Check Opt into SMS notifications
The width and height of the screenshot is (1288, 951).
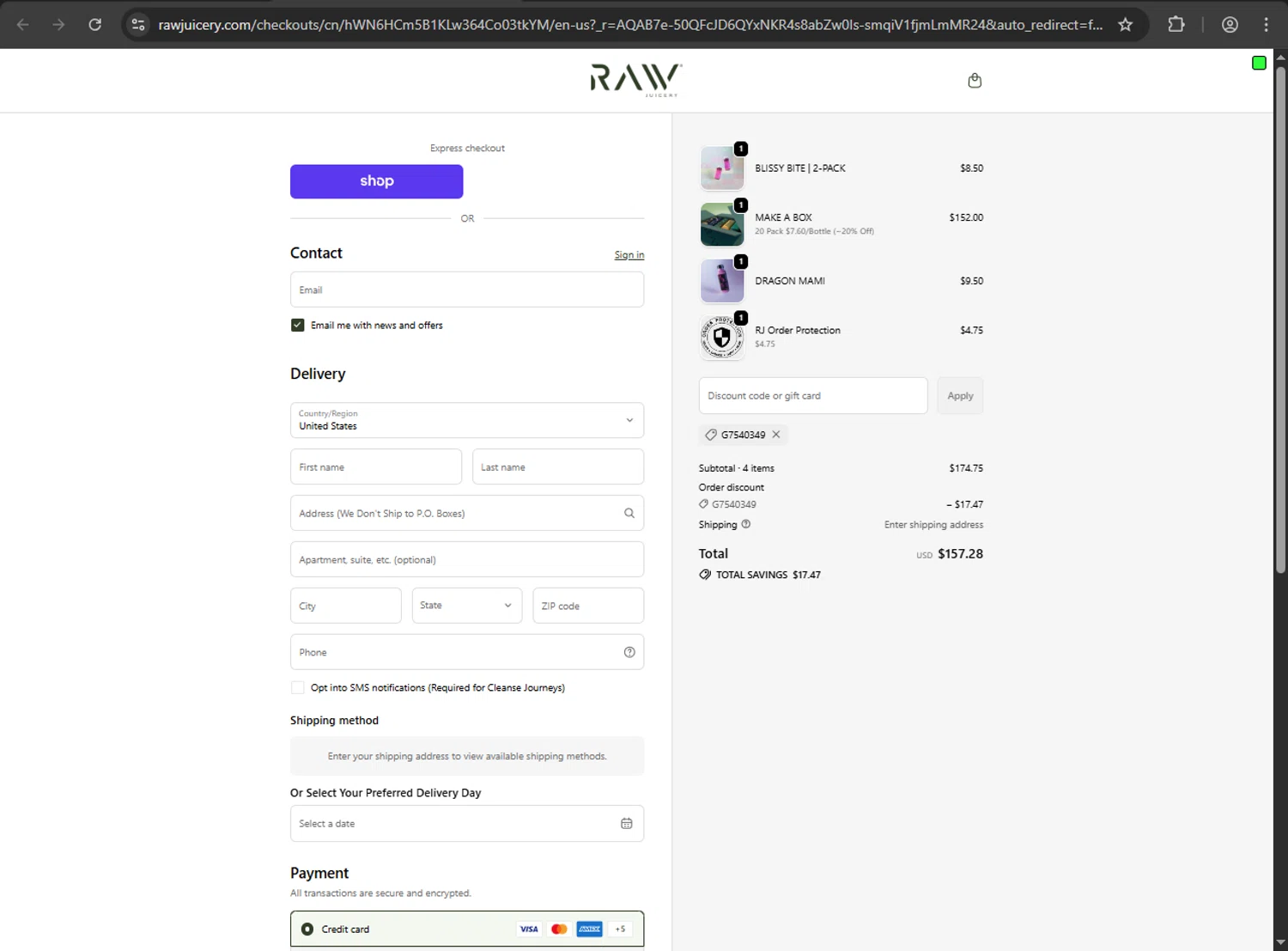tap(297, 687)
